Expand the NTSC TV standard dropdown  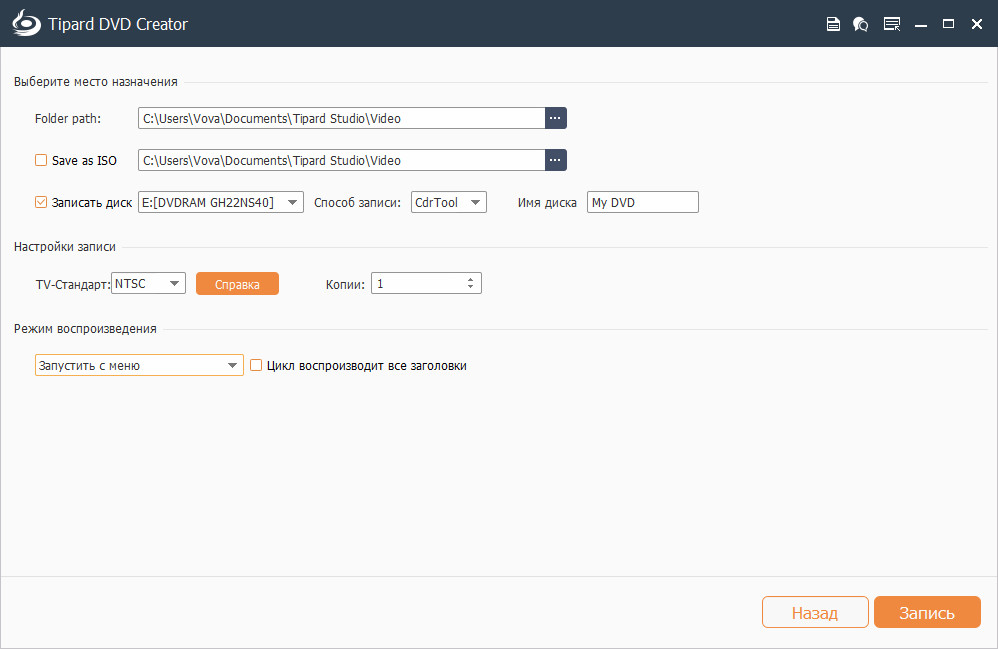(148, 283)
